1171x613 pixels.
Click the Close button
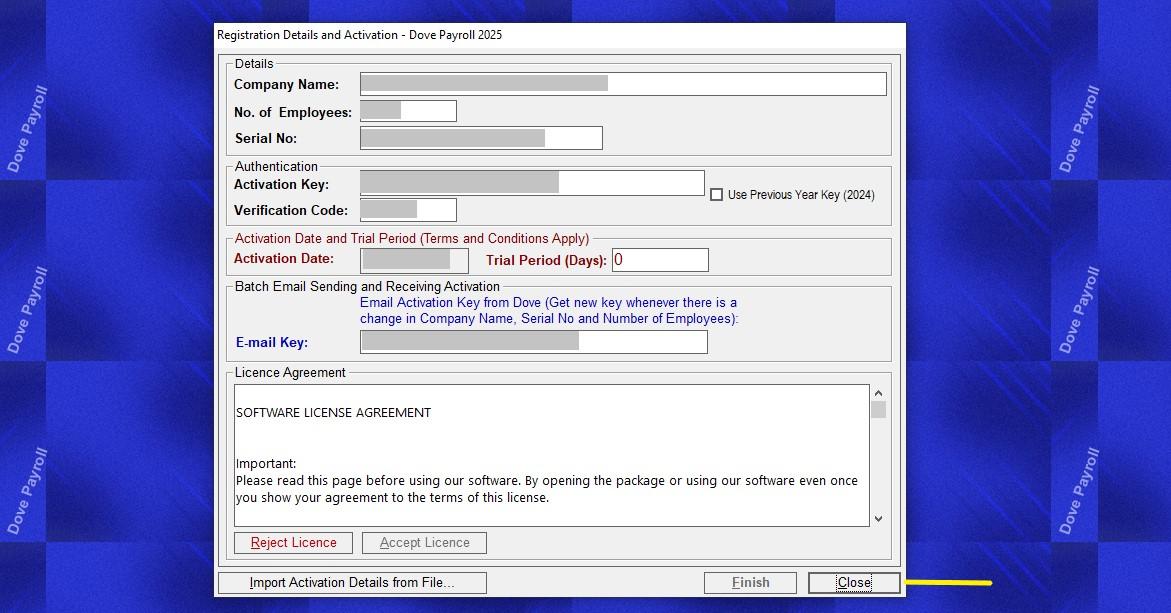(854, 582)
